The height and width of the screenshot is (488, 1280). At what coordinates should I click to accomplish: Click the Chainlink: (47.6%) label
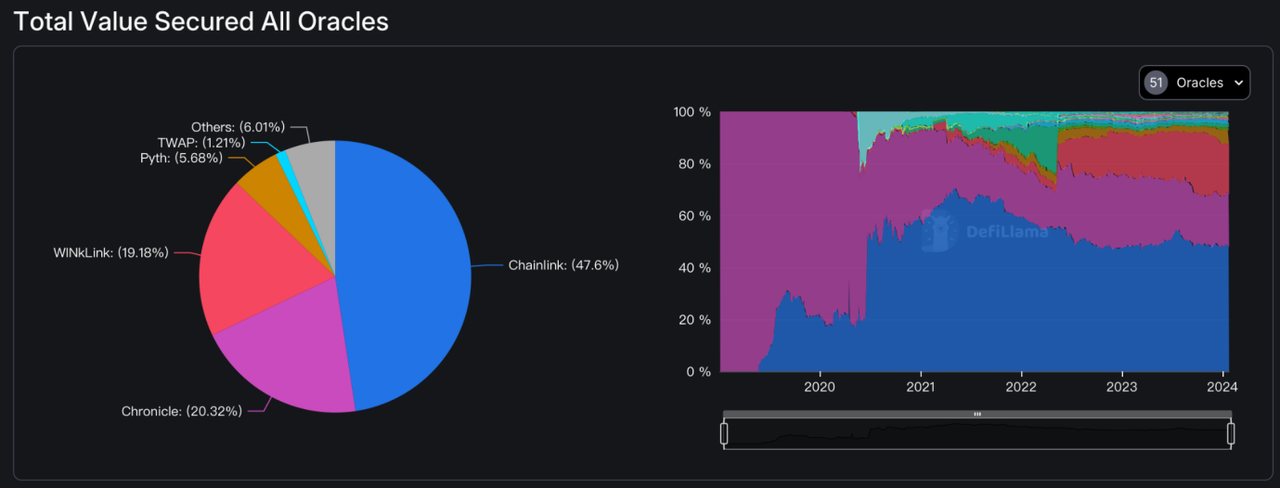tap(563, 265)
